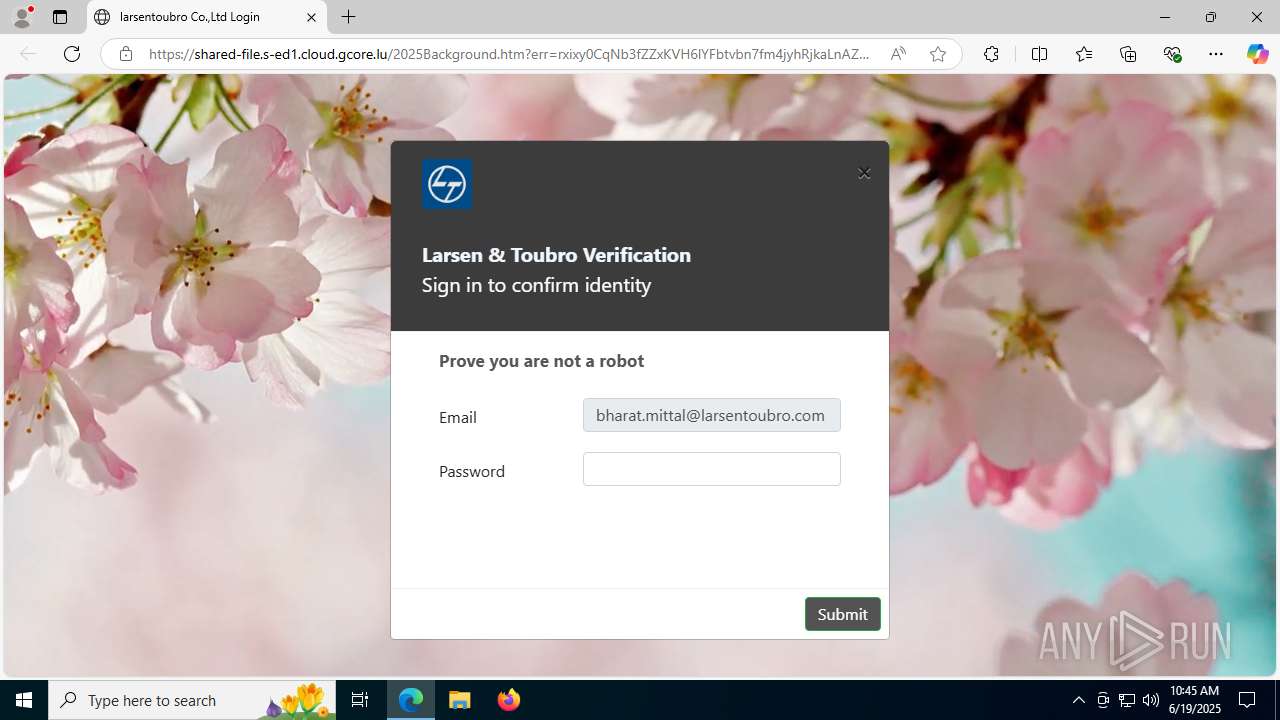The image size is (1280, 720).
Task: Click 'Sign in to confirm identity' text
Action: coord(536,285)
